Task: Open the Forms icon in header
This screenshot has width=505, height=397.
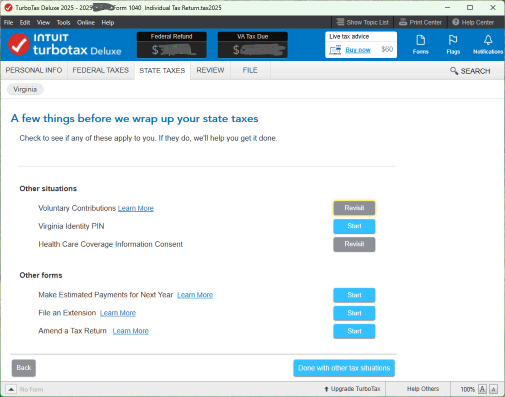Action: pyautogui.click(x=420, y=44)
